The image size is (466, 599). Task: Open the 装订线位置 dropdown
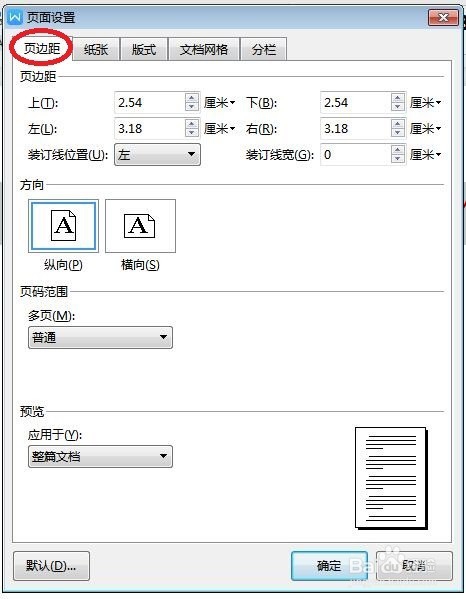pyautogui.click(x=157, y=155)
